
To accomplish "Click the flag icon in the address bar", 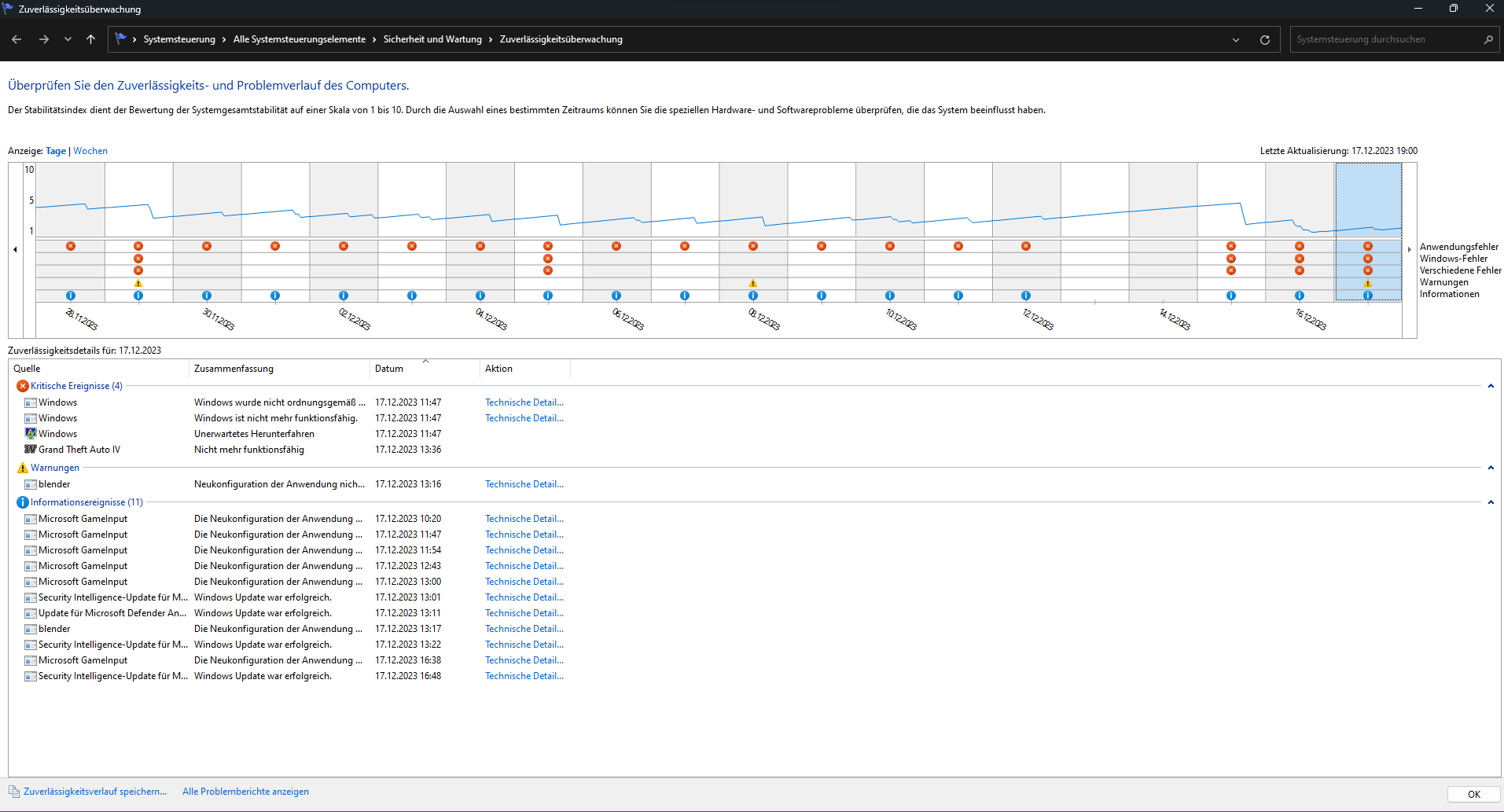I will [x=120, y=39].
